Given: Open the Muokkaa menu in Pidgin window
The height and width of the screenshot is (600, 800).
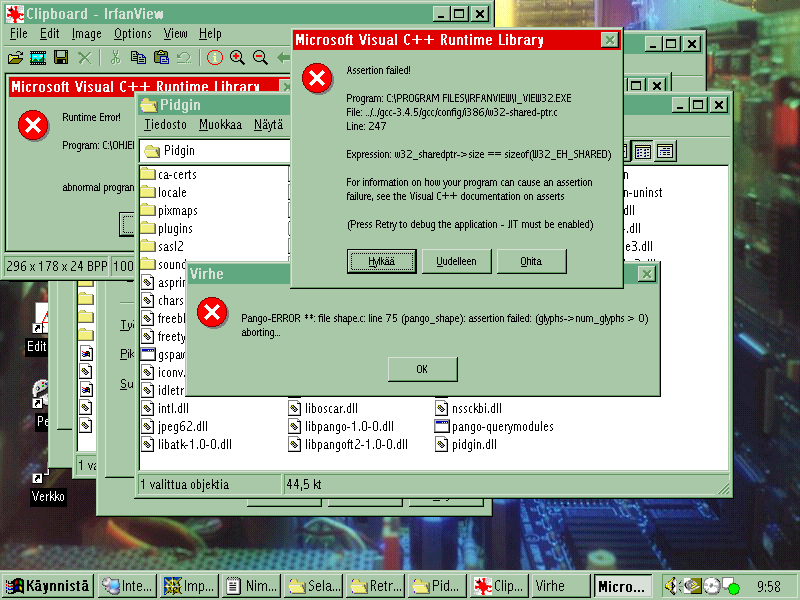Looking at the screenshot, I should [x=220, y=124].
